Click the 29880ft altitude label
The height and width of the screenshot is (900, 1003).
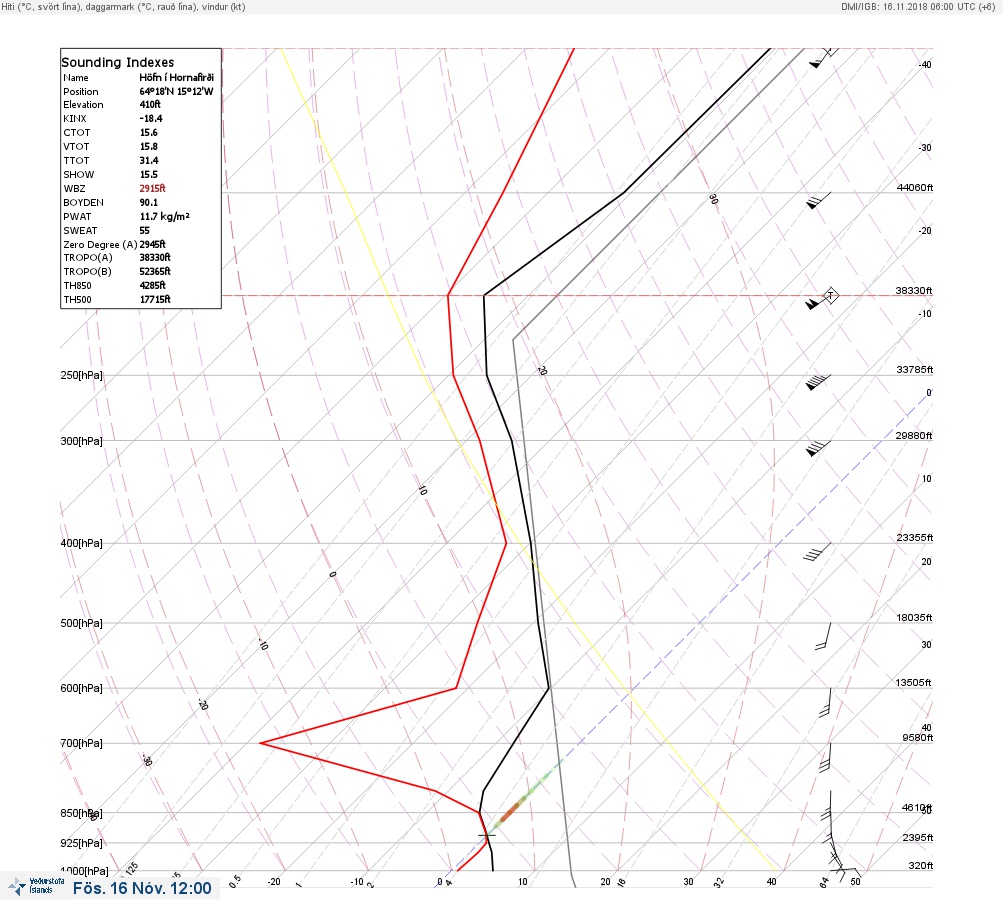click(913, 436)
